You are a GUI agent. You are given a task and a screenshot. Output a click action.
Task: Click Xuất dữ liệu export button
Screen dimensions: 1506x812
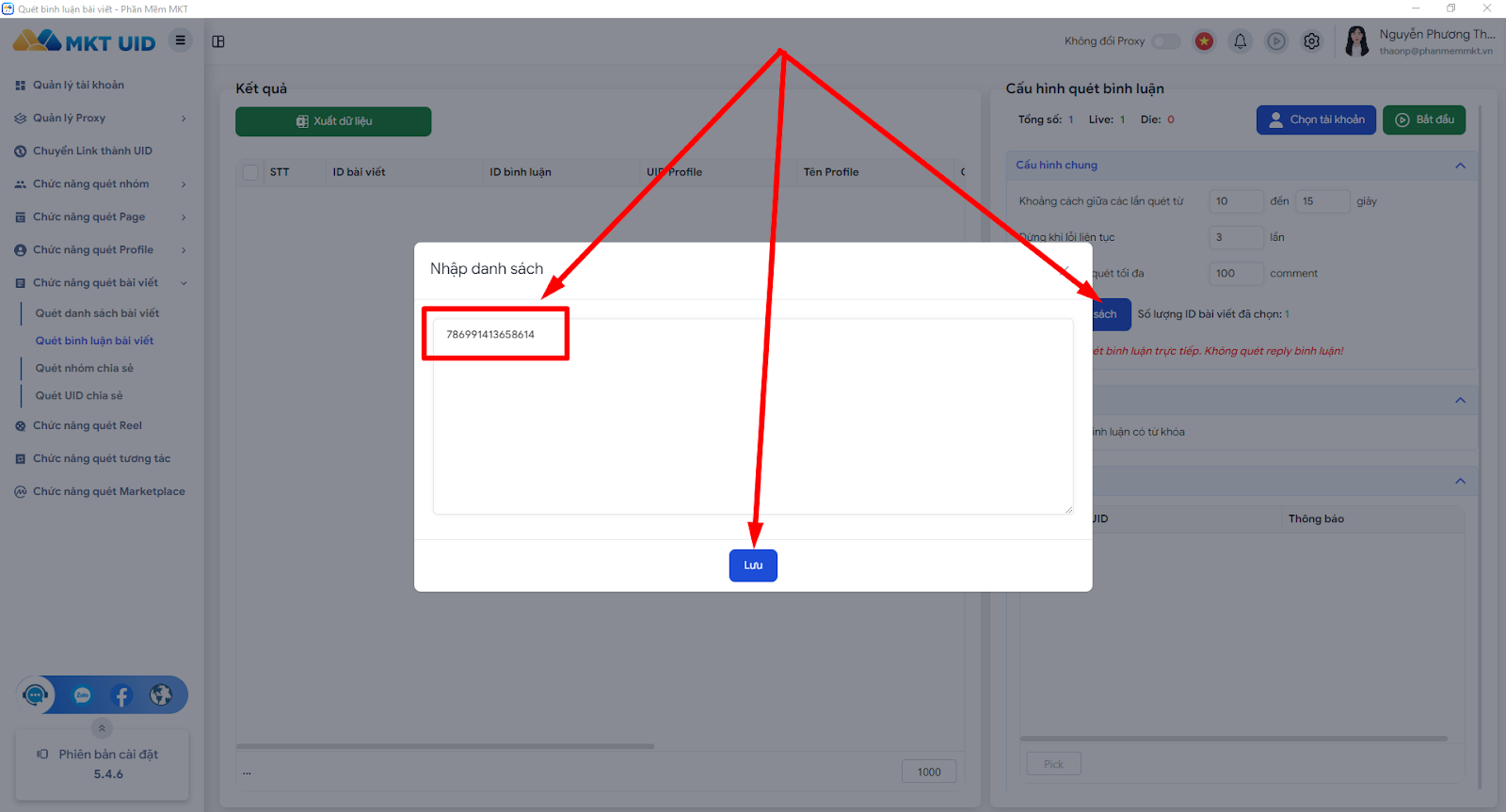333,121
